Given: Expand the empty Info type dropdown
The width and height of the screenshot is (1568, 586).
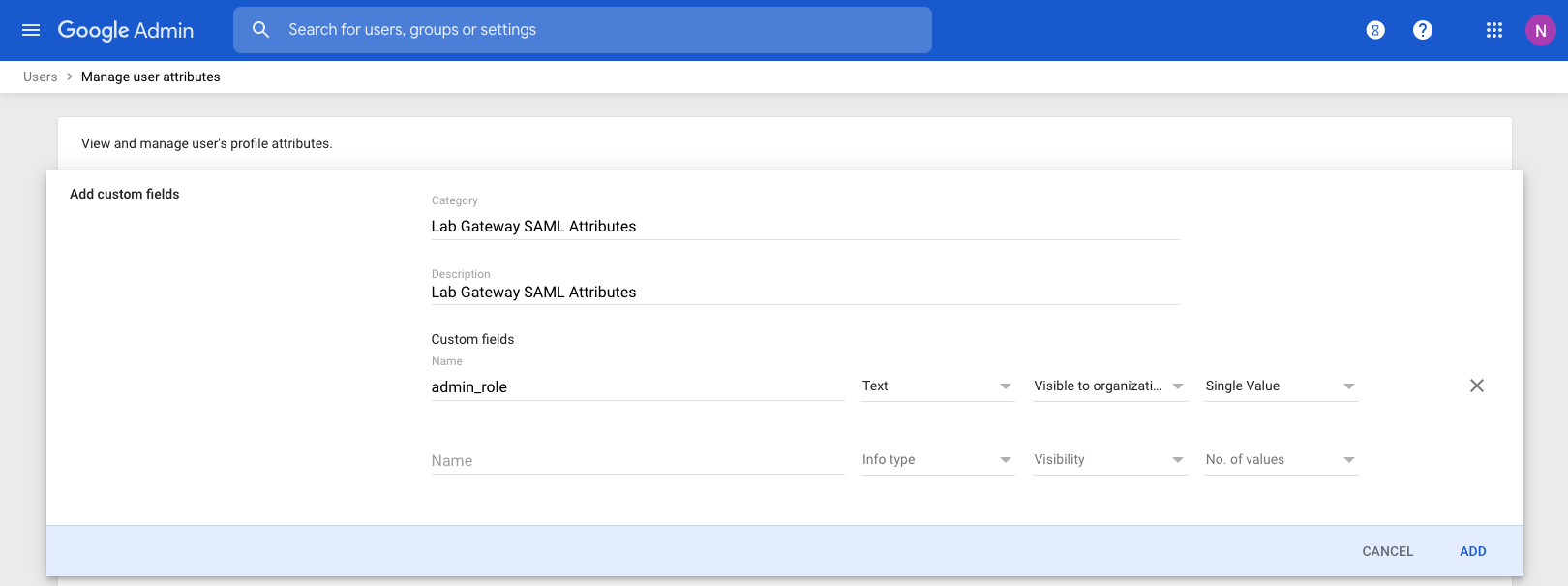Looking at the screenshot, I should pyautogui.click(x=937, y=460).
